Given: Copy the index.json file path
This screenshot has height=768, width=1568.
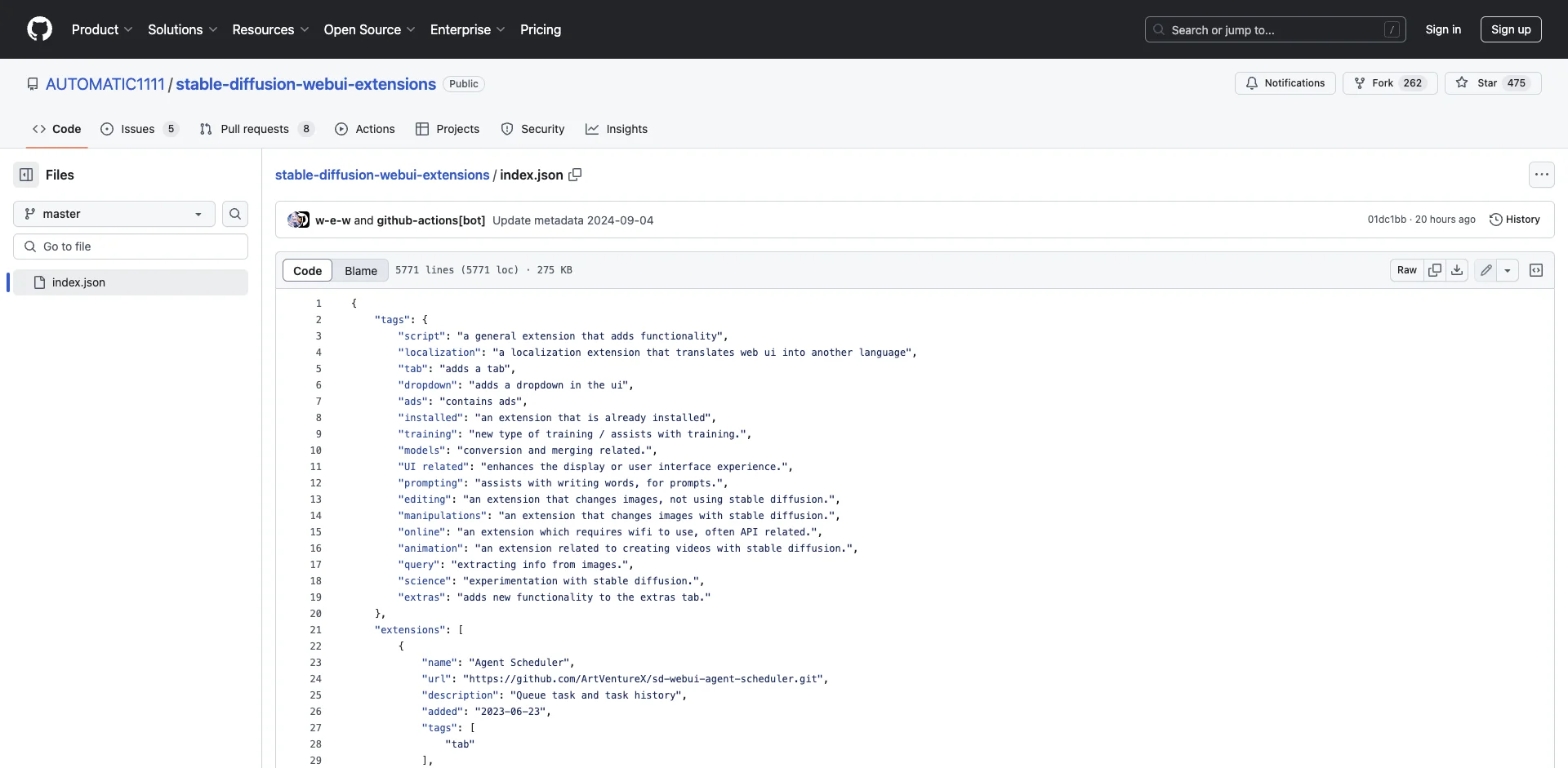Looking at the screenshot, I should pos(575,175).
